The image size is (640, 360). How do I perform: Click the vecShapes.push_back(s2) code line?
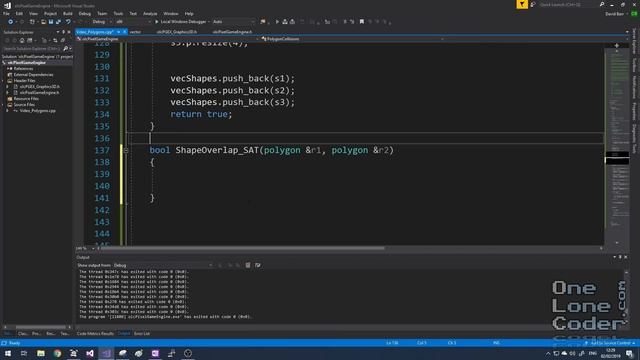pyautogui.click(x=232, y=91)
